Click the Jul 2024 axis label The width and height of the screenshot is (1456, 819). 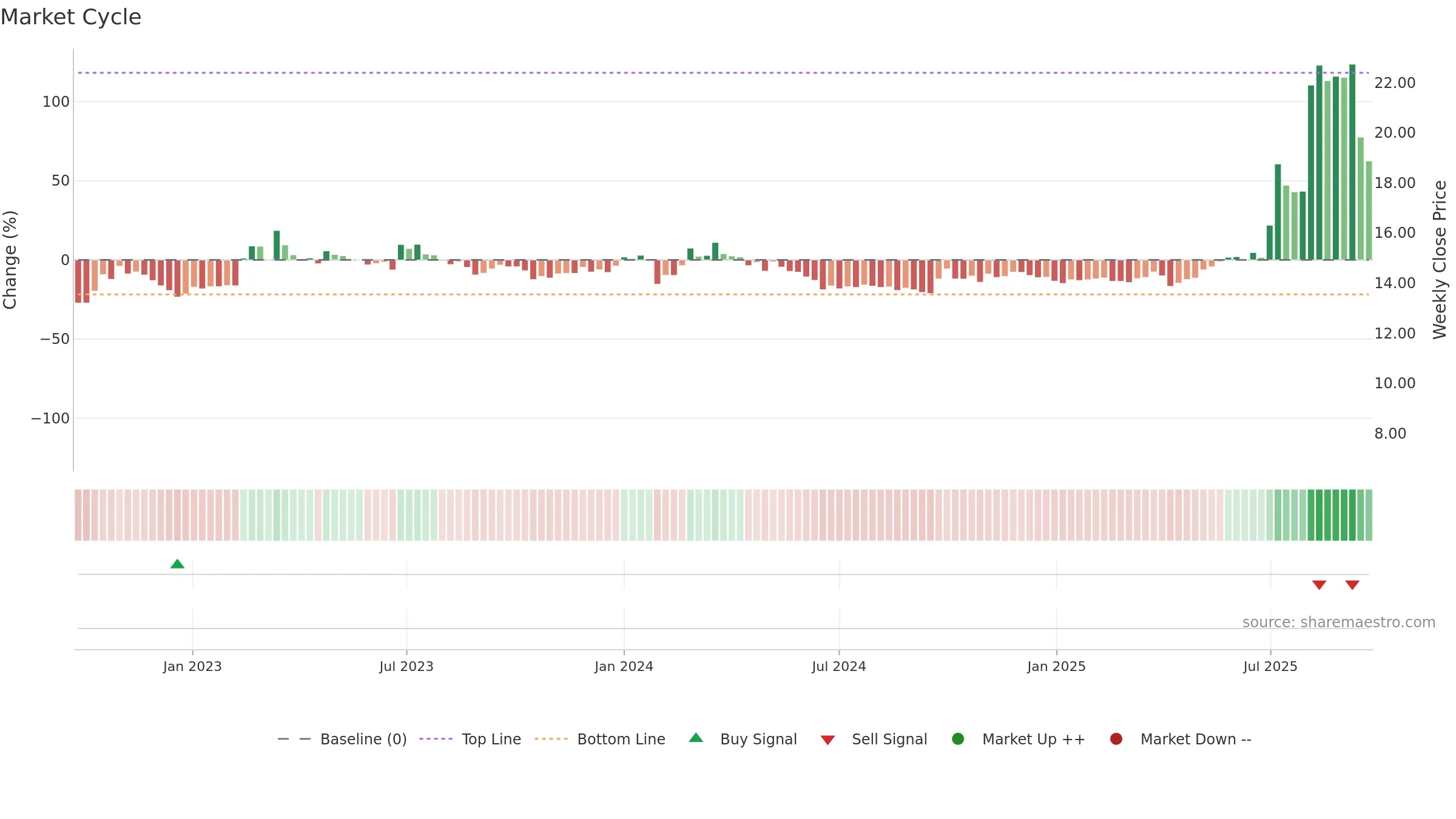click(839, 667)
